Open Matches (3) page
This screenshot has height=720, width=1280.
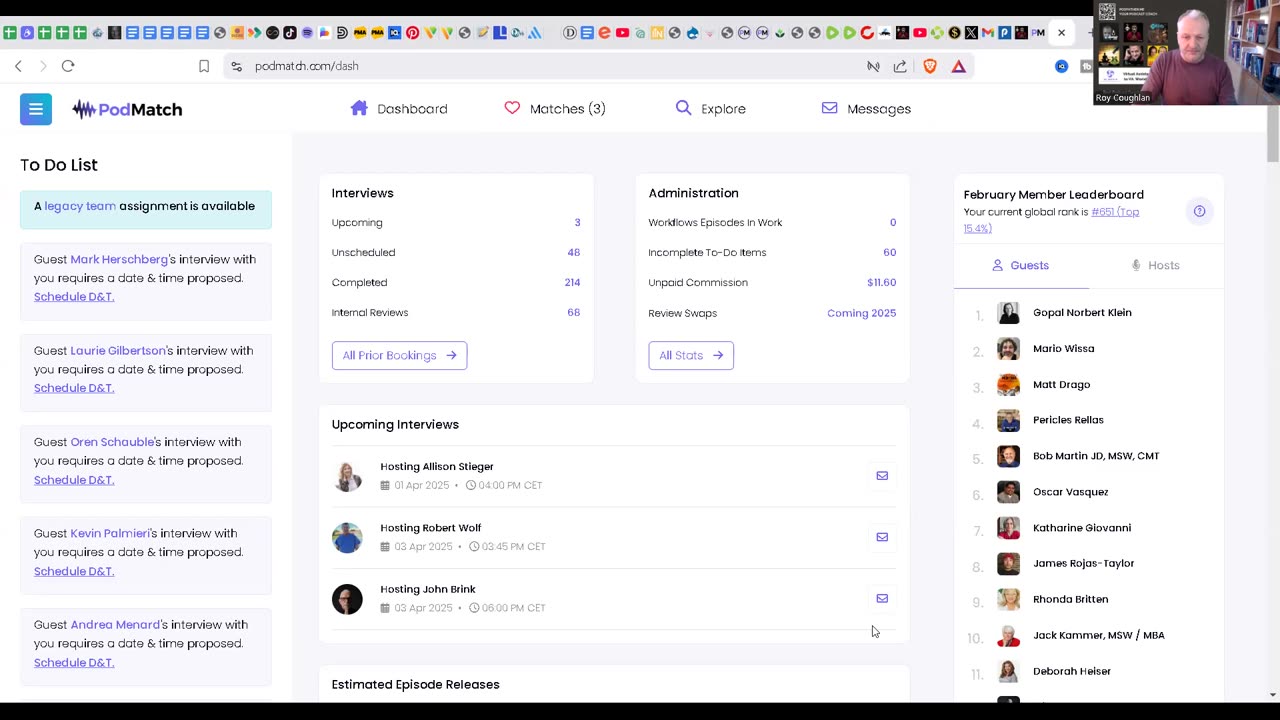pyautogui.click(x=555, y=108)
